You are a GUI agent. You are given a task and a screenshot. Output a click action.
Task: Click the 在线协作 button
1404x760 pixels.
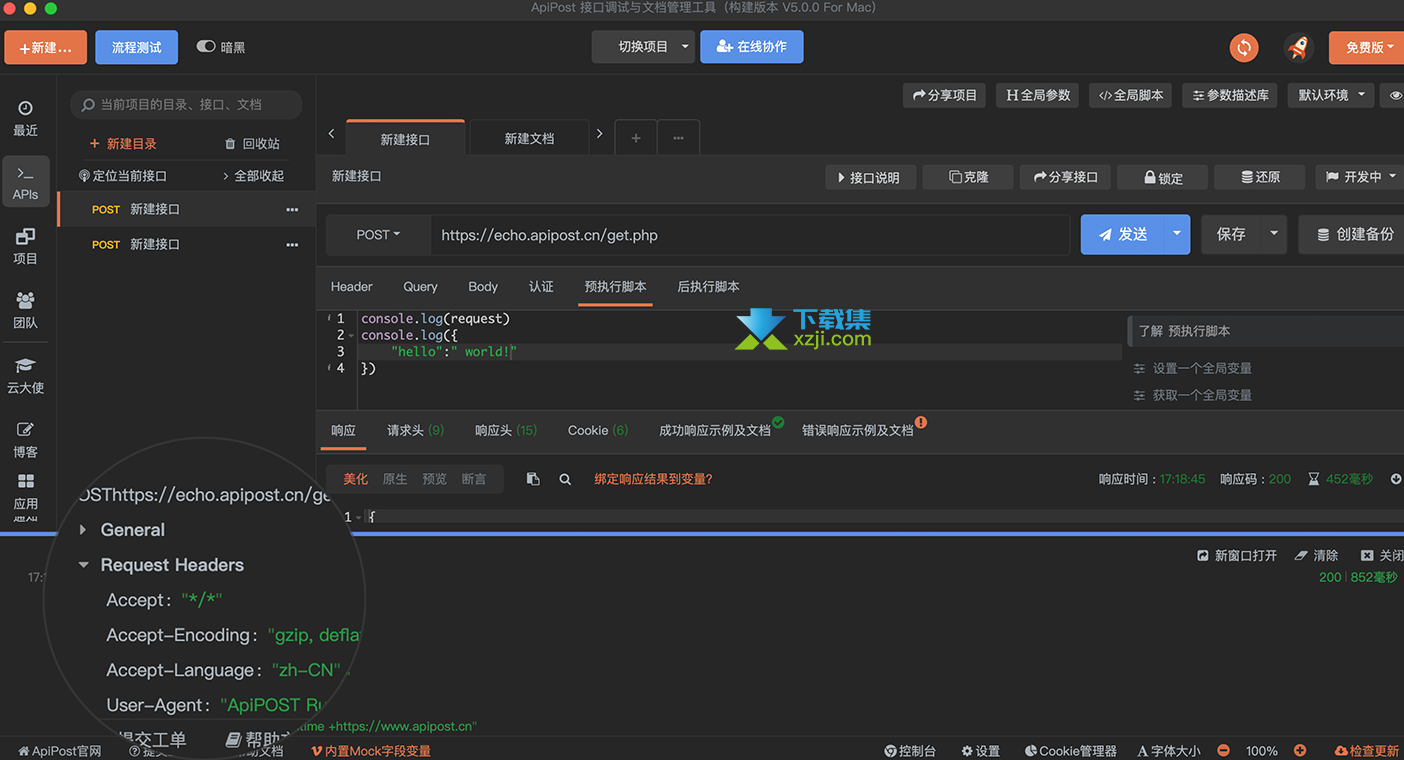(x=752, y=47)
